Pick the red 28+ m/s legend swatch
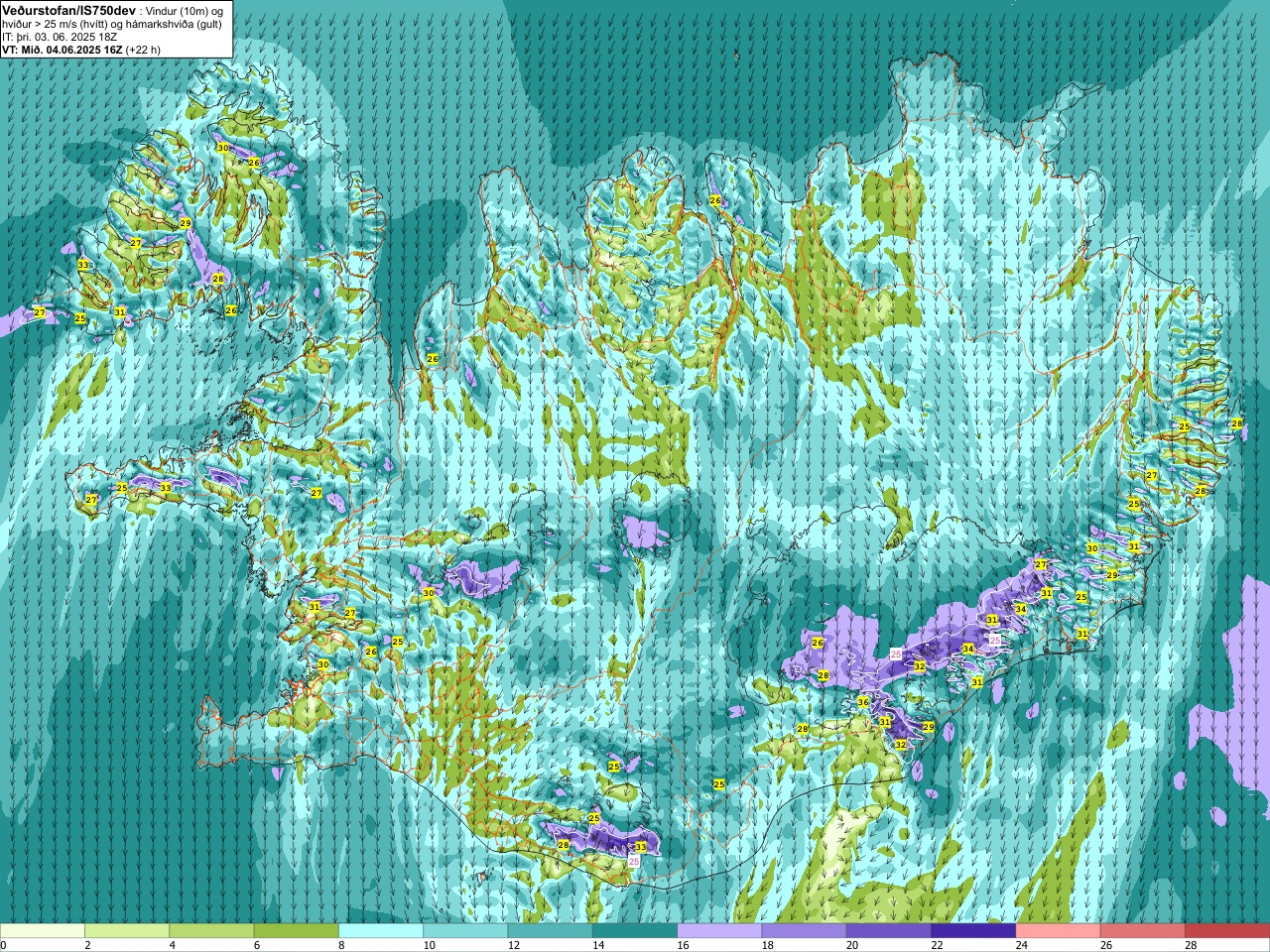The image size is (1270, 952). (1227, 931)
